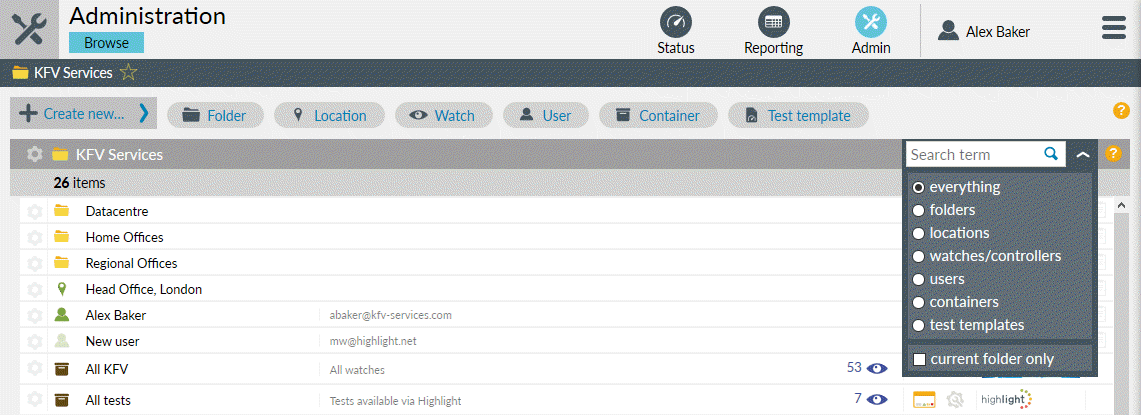
Task: Open the hamburger main menu
Action: click(x=1113, y=28)
